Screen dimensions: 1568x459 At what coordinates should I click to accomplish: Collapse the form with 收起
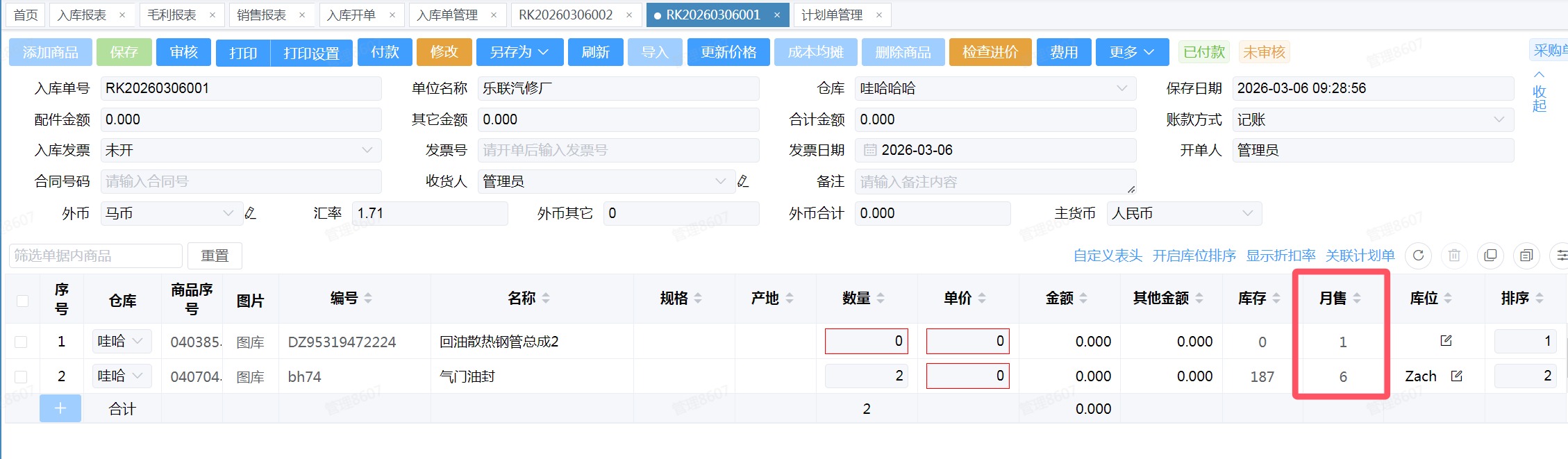(x=1540, y=92)
